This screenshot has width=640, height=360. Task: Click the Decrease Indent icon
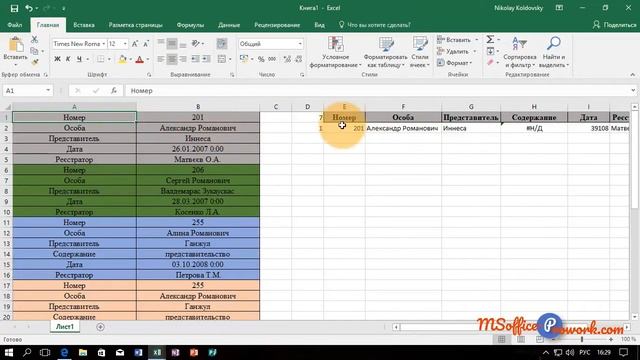(196, 59)
